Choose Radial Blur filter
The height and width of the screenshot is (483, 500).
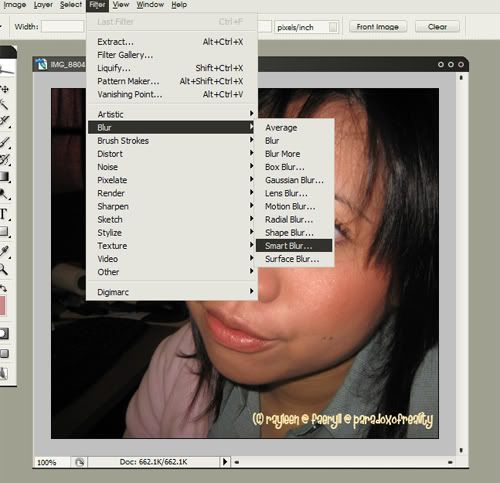(294, 219)
